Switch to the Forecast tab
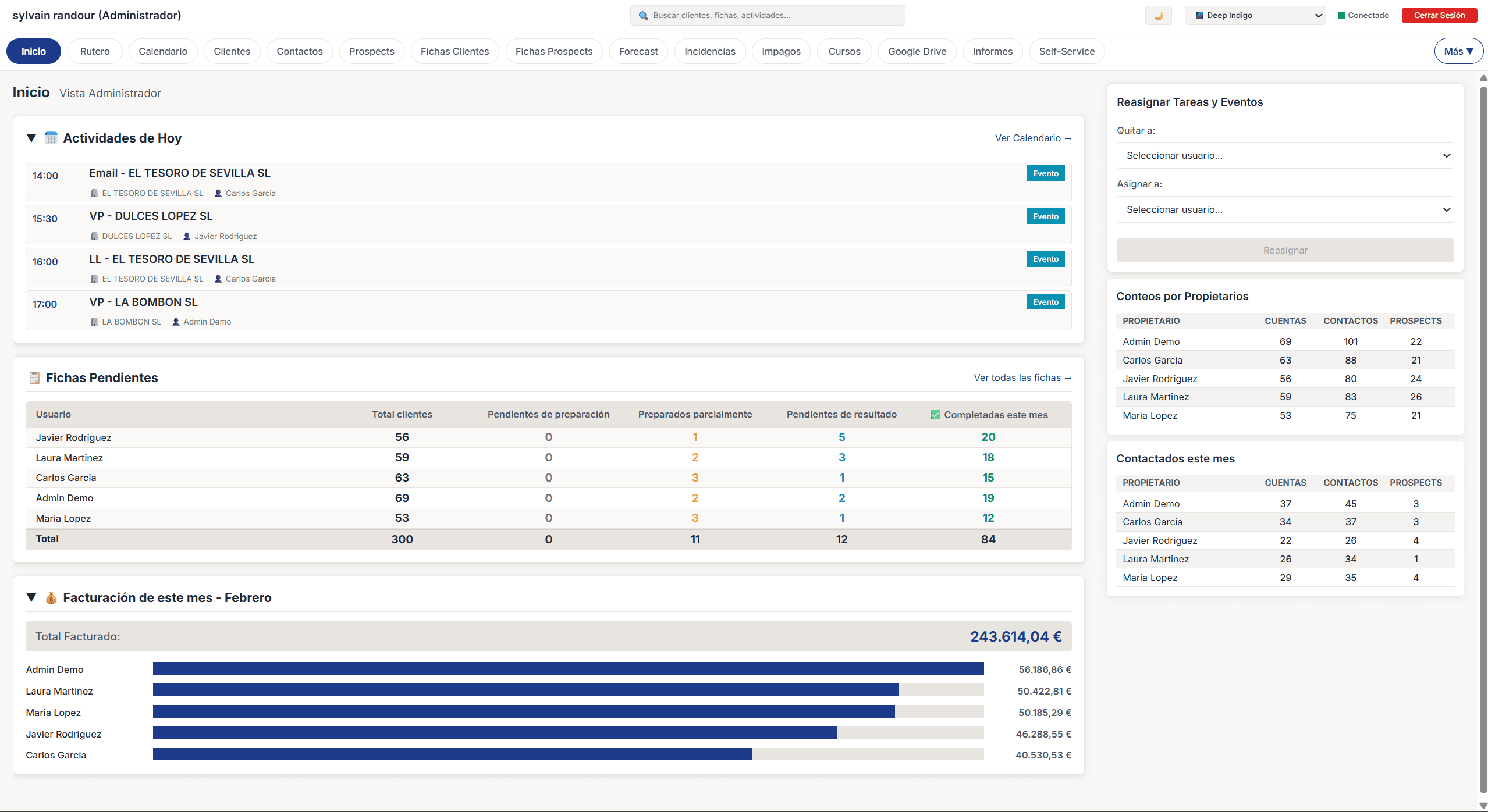 click(x=638, y=51)
